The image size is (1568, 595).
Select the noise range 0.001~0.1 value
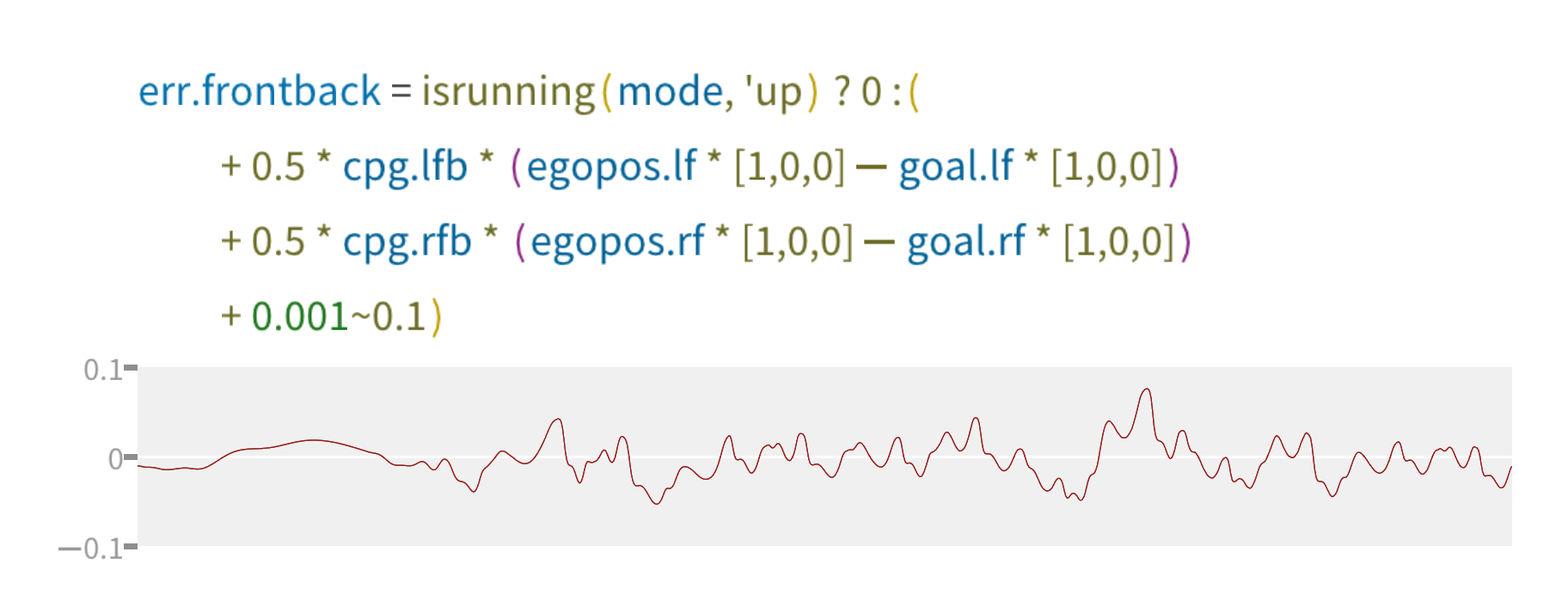(x=339, y=316)
